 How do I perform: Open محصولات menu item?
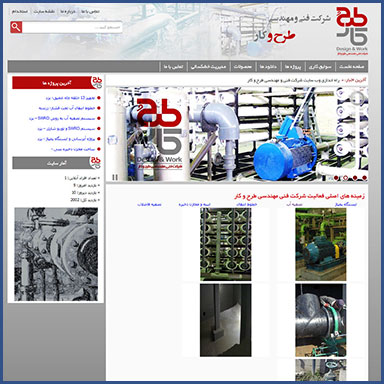(x=243, y=67)
